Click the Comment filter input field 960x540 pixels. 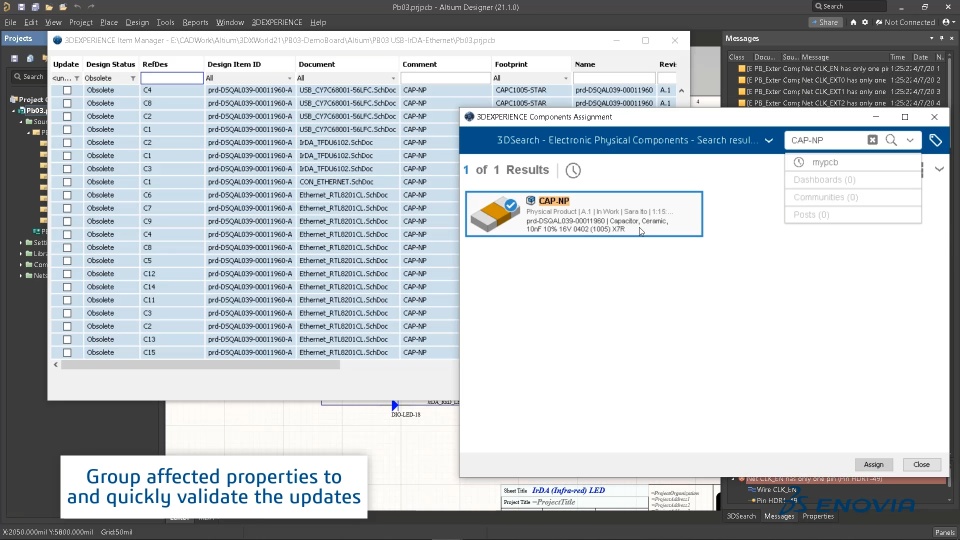(445, 78)
